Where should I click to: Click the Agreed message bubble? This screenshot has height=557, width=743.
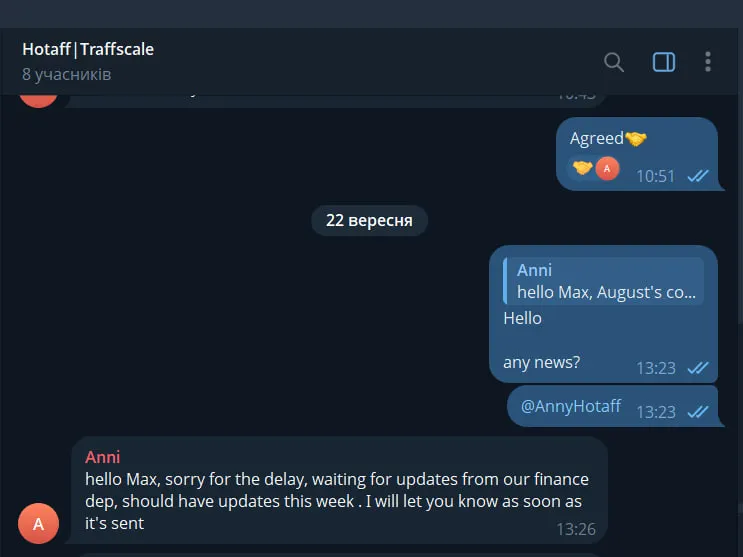tap(637, 154)
